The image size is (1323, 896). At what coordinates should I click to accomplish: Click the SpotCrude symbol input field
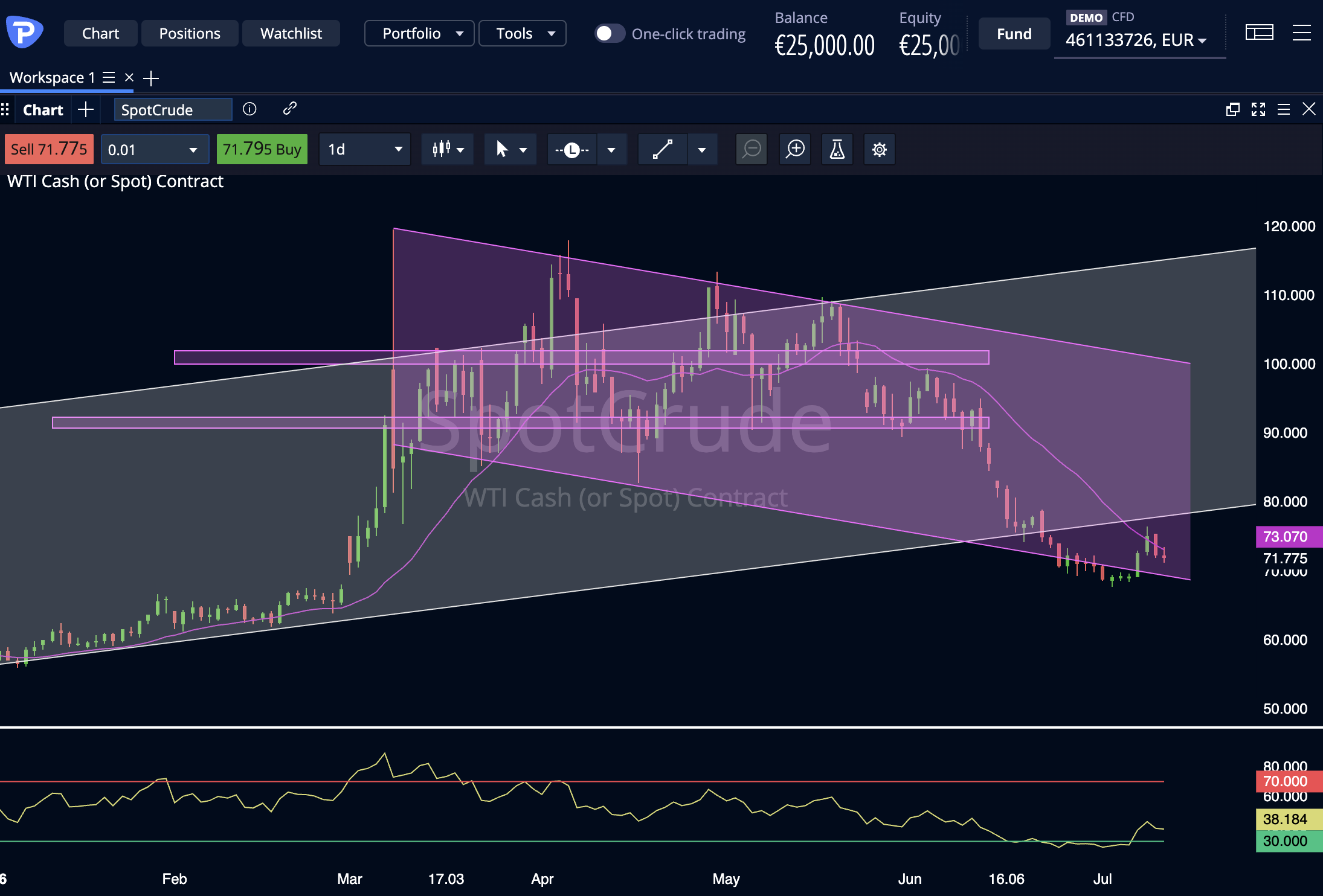point(173,110)
